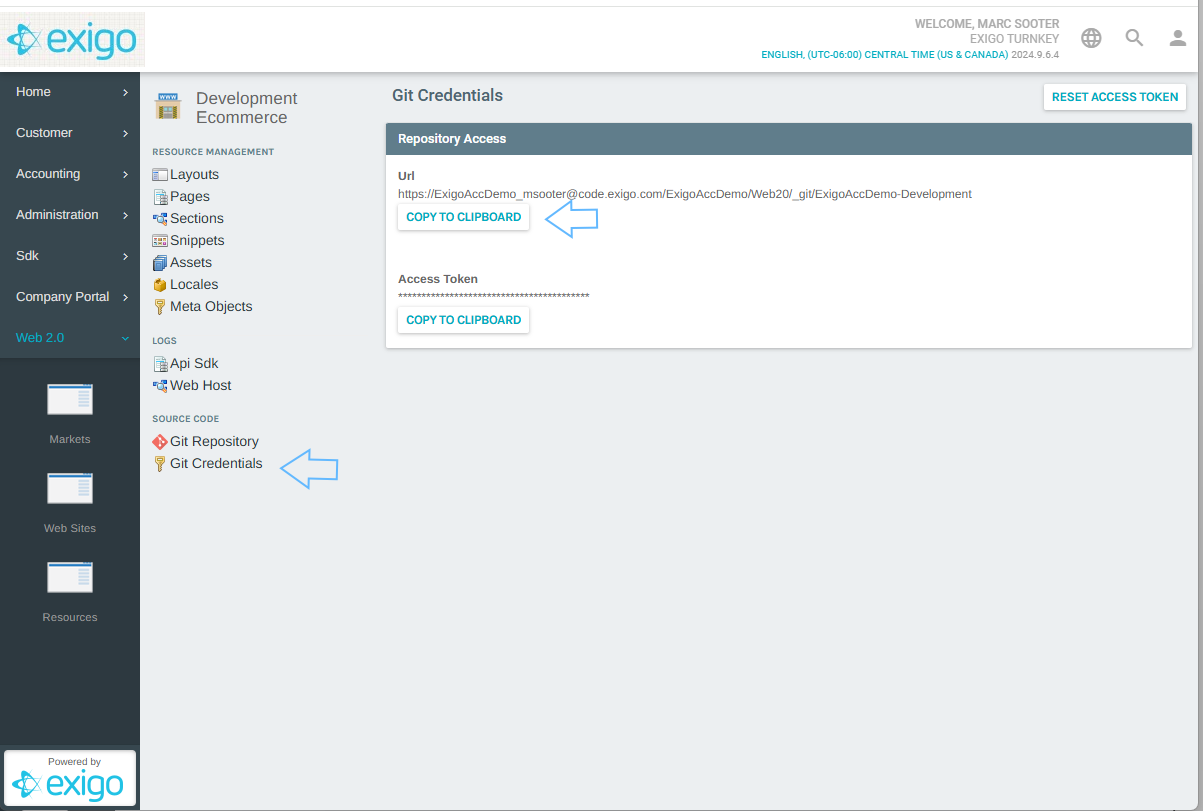Copy the repository Url to clipboard
This screenshot has height=811, width=1203.
[x=463, y=217]
